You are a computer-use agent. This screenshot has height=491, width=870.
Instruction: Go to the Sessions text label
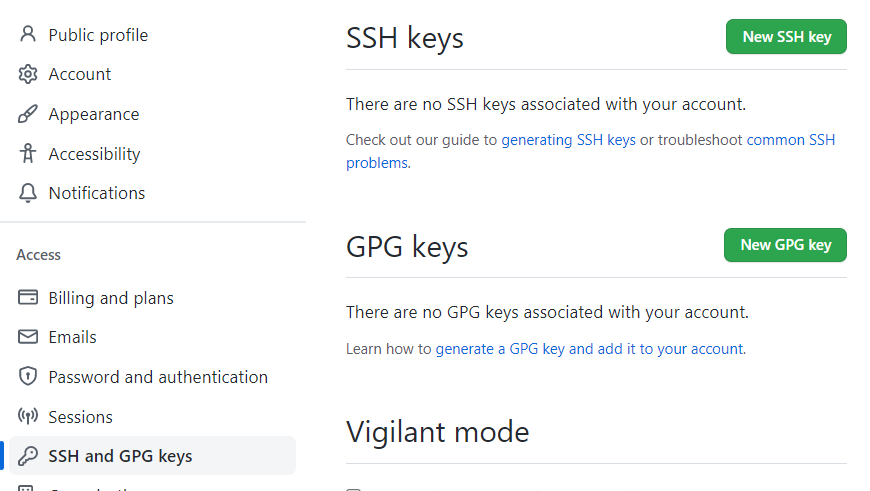pyautogui.click(x=81, y=417)
